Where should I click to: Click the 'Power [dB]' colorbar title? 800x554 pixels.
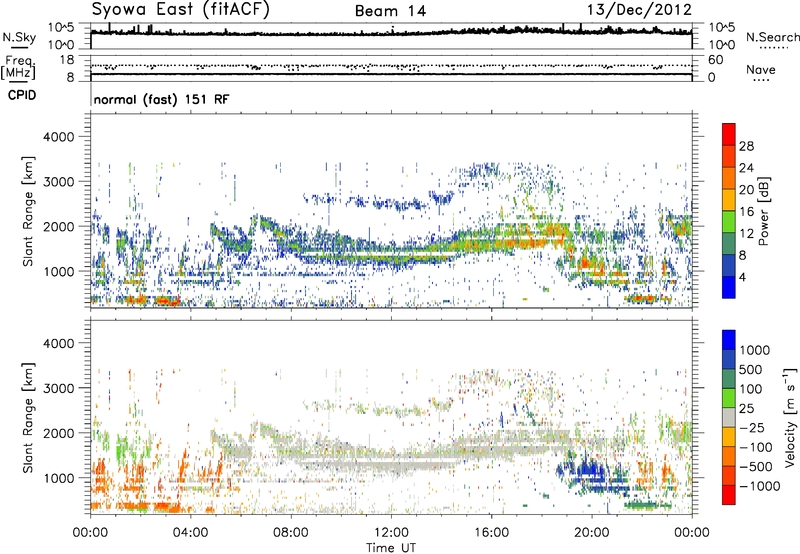click(764, 211)
